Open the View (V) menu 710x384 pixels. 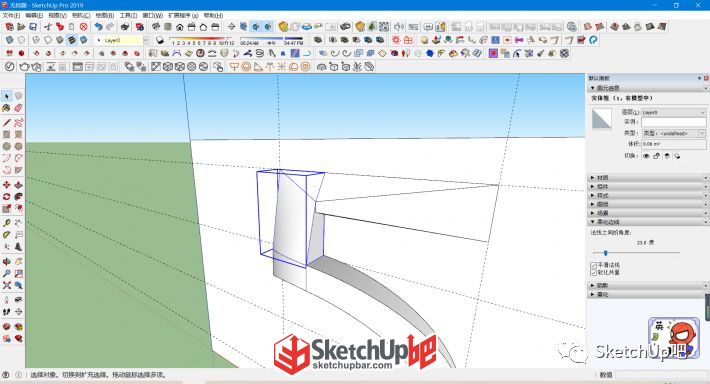tap(58, 15)
